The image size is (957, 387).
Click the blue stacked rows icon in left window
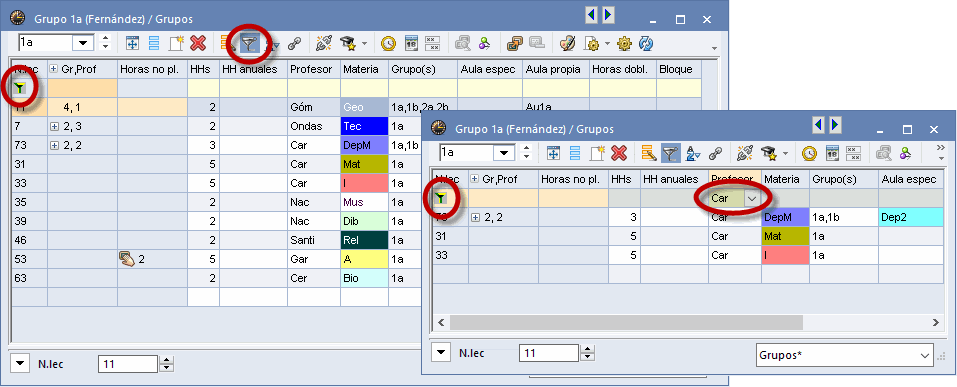pyautogui.click(x=154, y=43)
